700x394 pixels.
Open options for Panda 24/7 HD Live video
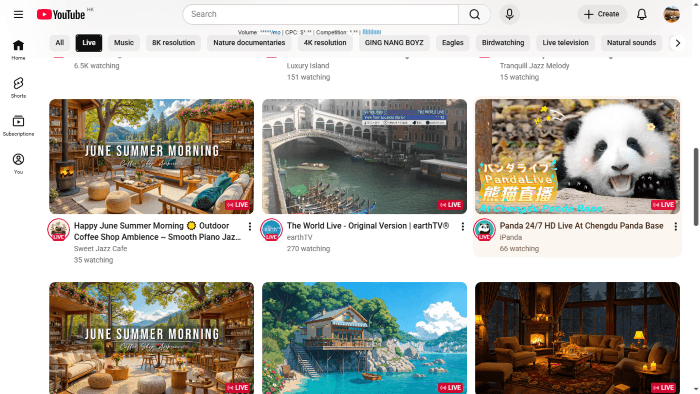676,227
